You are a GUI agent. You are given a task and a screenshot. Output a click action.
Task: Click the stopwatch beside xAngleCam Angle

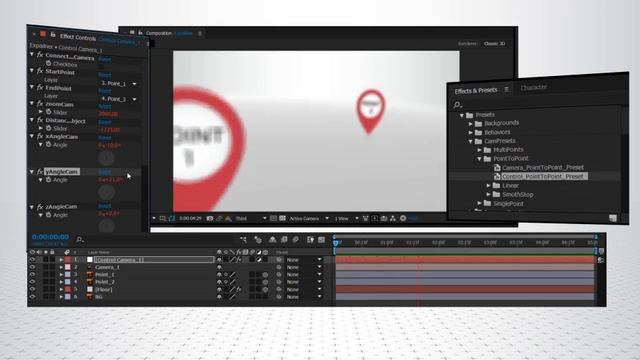(49, 144)
